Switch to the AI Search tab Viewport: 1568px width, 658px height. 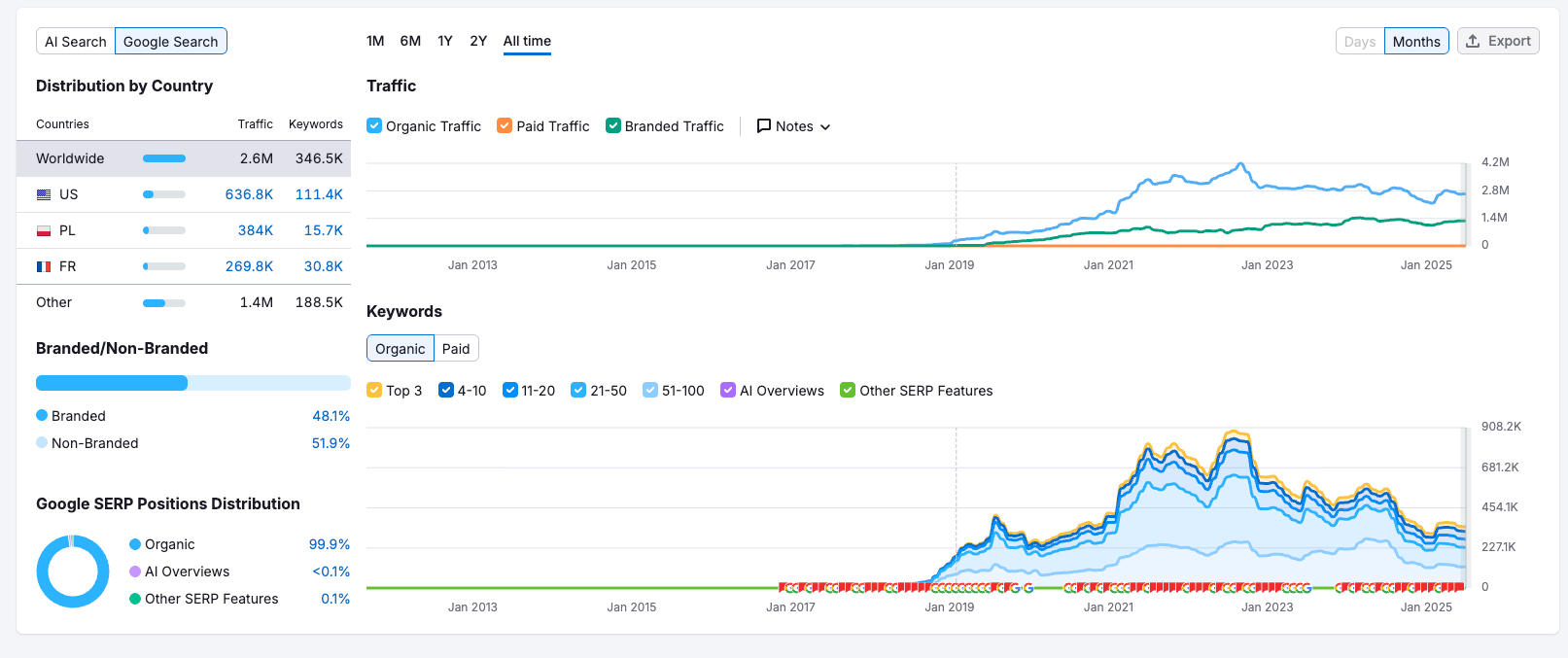point(76,42)
